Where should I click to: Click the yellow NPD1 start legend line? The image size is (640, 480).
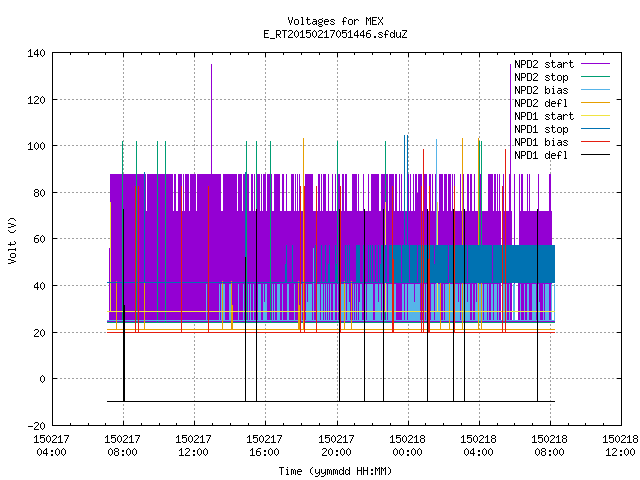pos(595,116)
